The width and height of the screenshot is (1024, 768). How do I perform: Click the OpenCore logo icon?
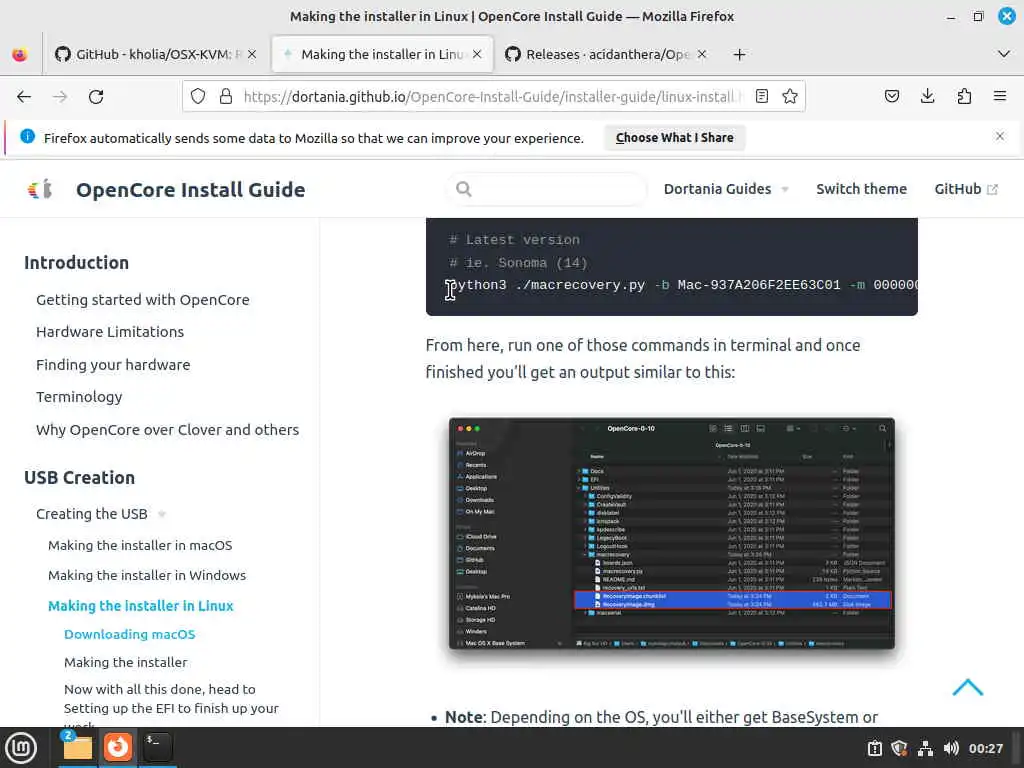pos(40,189)
